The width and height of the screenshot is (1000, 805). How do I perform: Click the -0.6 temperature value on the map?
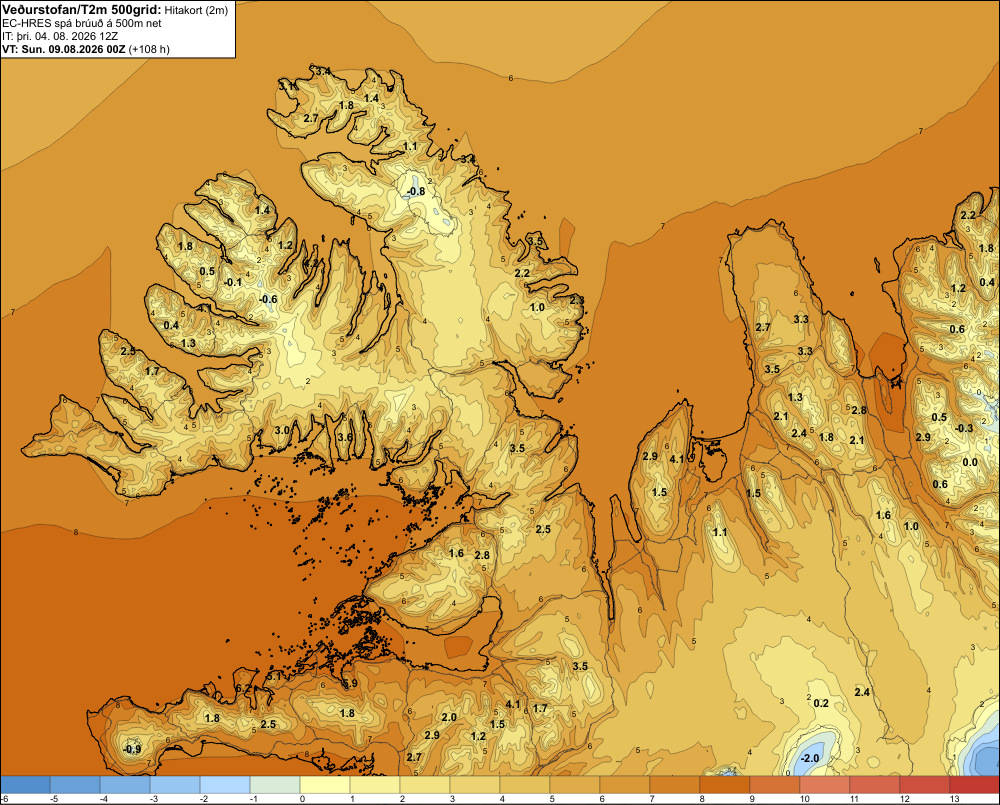point(268,299)
